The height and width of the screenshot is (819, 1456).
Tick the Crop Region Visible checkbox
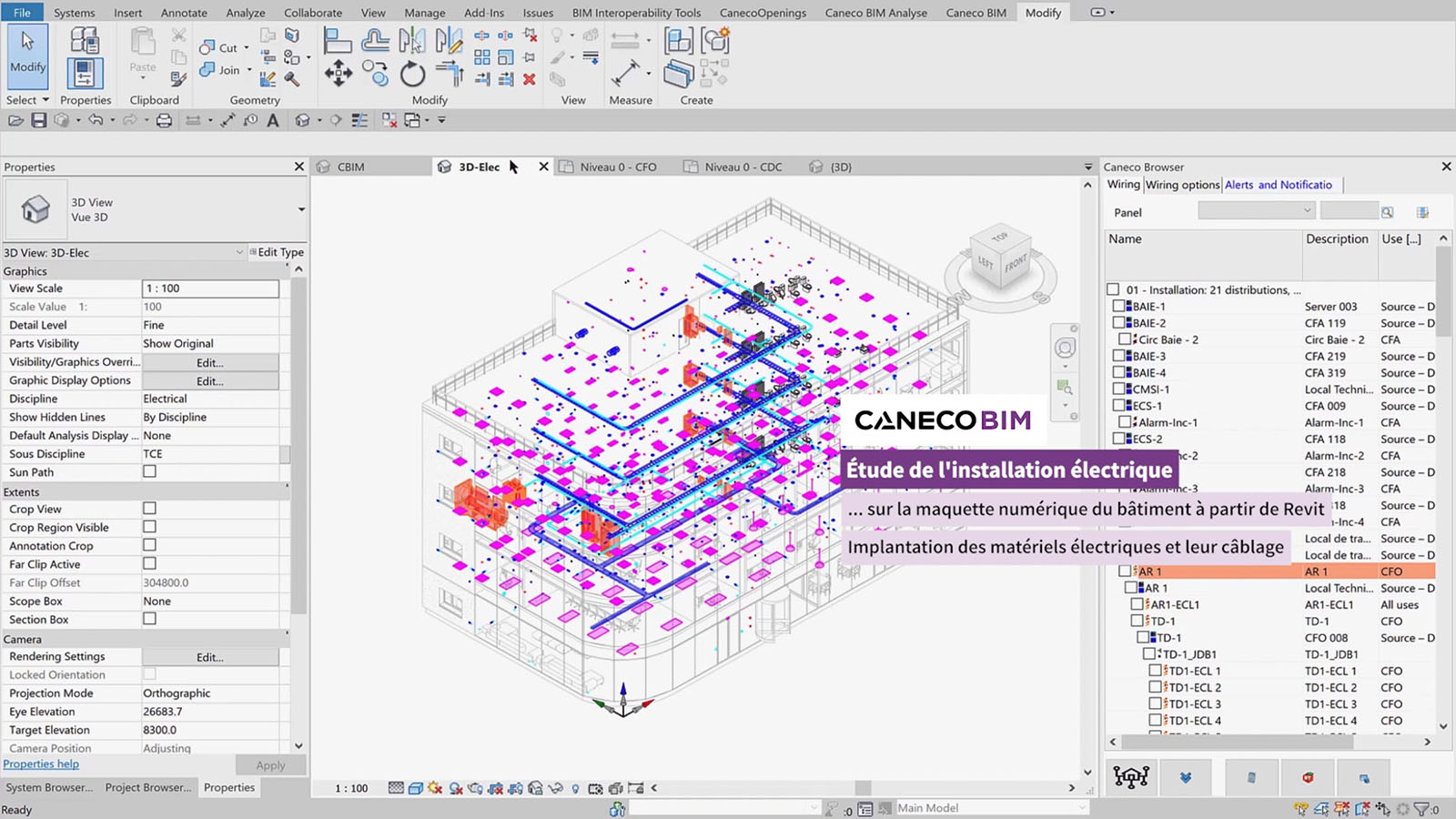coord(149,527)
